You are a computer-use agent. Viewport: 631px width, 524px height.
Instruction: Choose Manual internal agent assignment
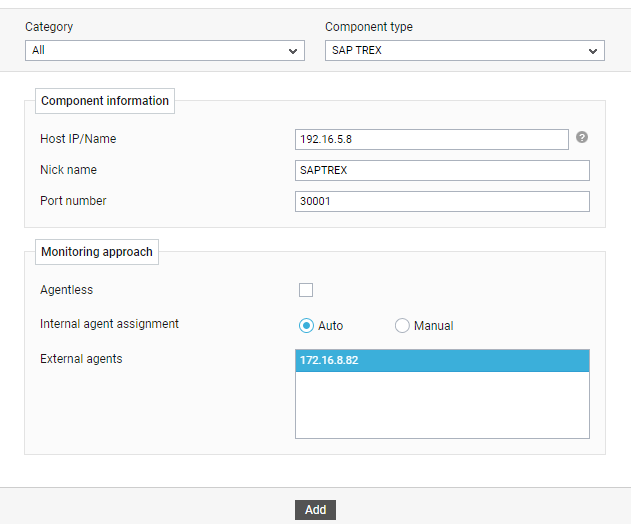click(x=402, y=325)
